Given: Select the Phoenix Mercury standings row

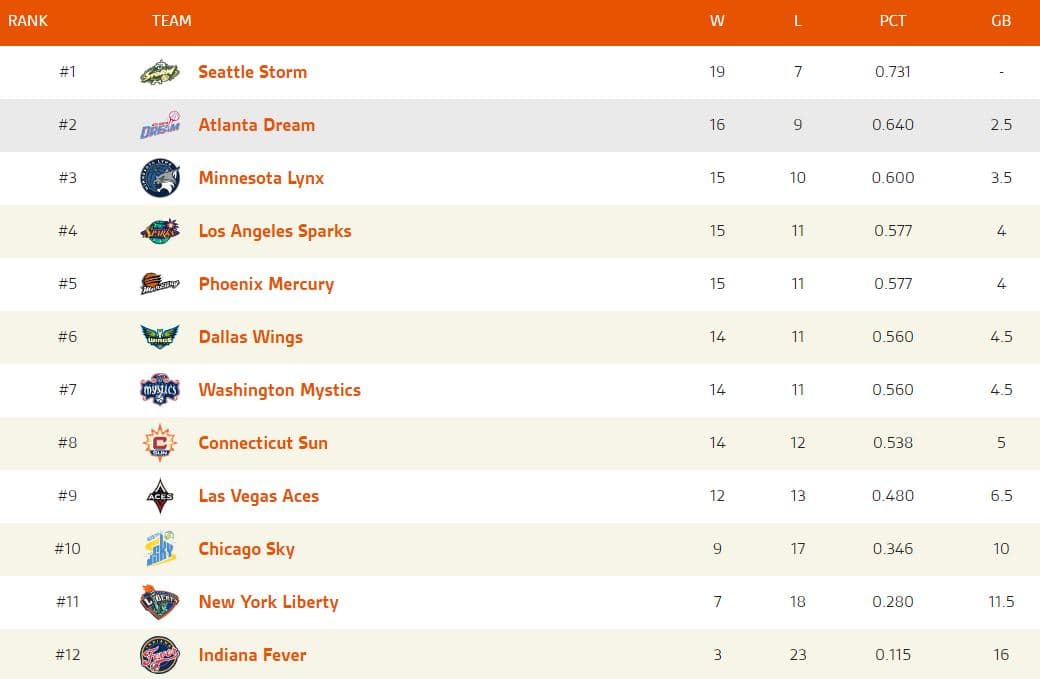Looking at the screenshot, I should click(x=520, y=284).
